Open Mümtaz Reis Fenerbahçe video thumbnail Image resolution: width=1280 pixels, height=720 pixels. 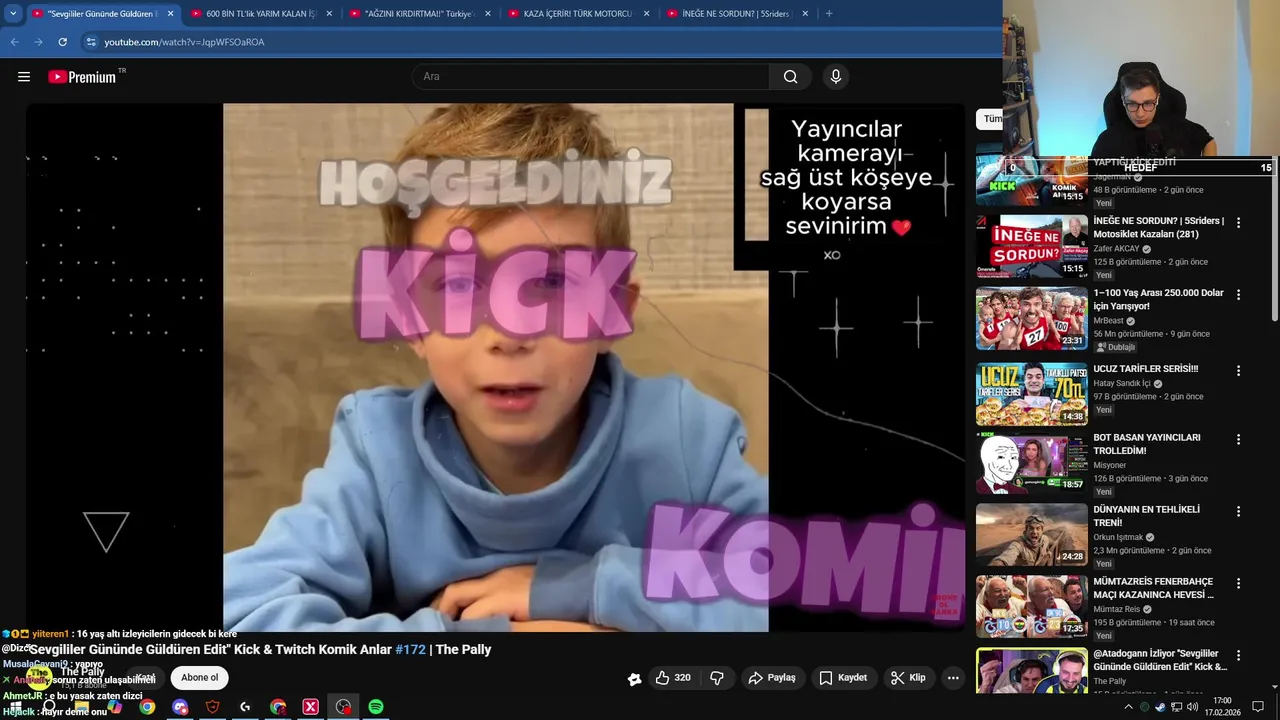pyautogui.click(x=1031, y=607)
